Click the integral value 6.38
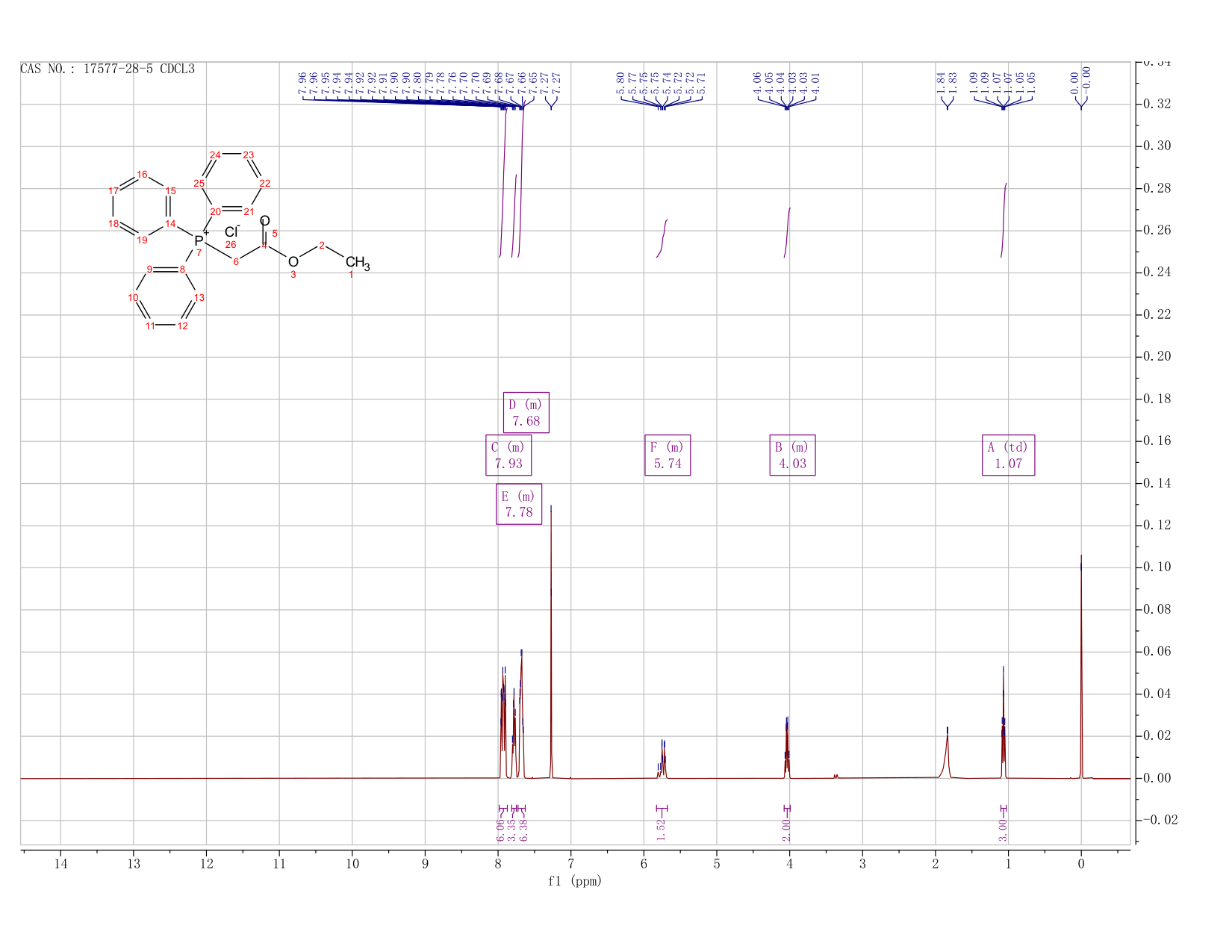 (523, 830)
